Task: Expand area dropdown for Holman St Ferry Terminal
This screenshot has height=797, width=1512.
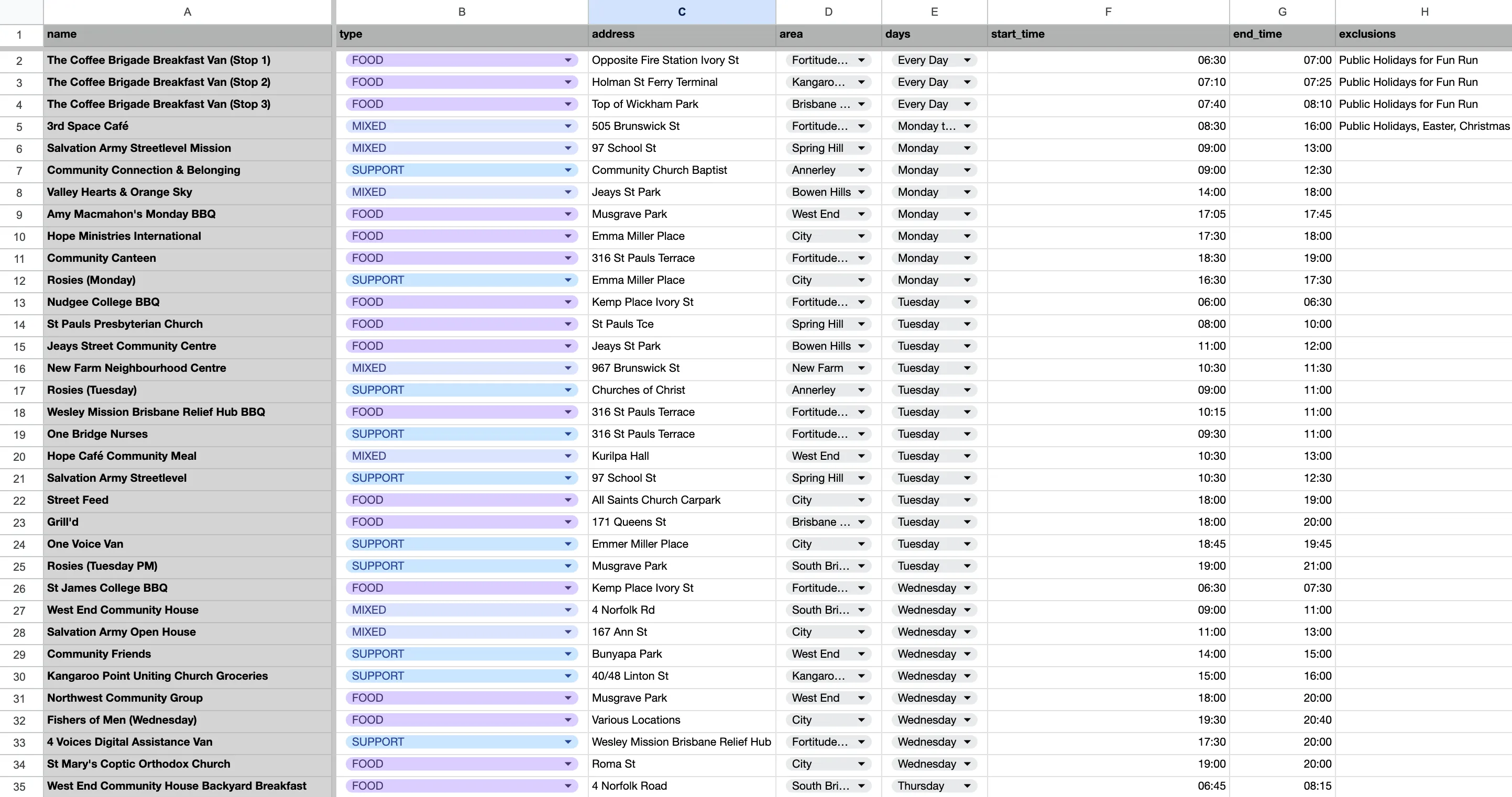Action: (861, 82)
